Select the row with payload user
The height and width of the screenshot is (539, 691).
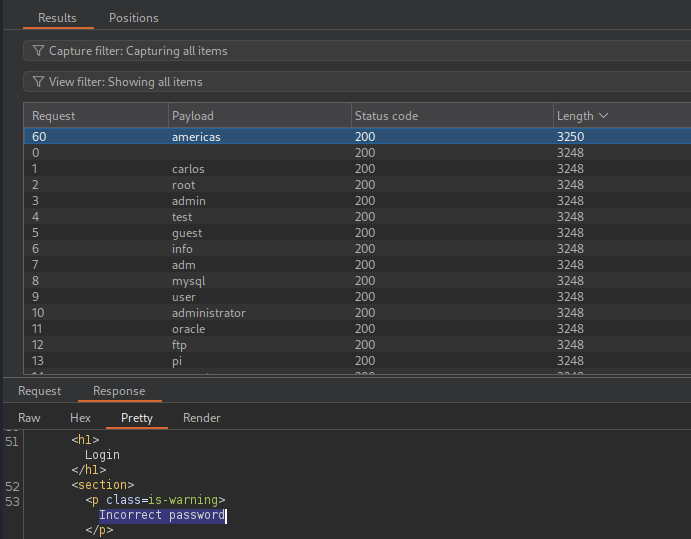click(x=357, y=297)
